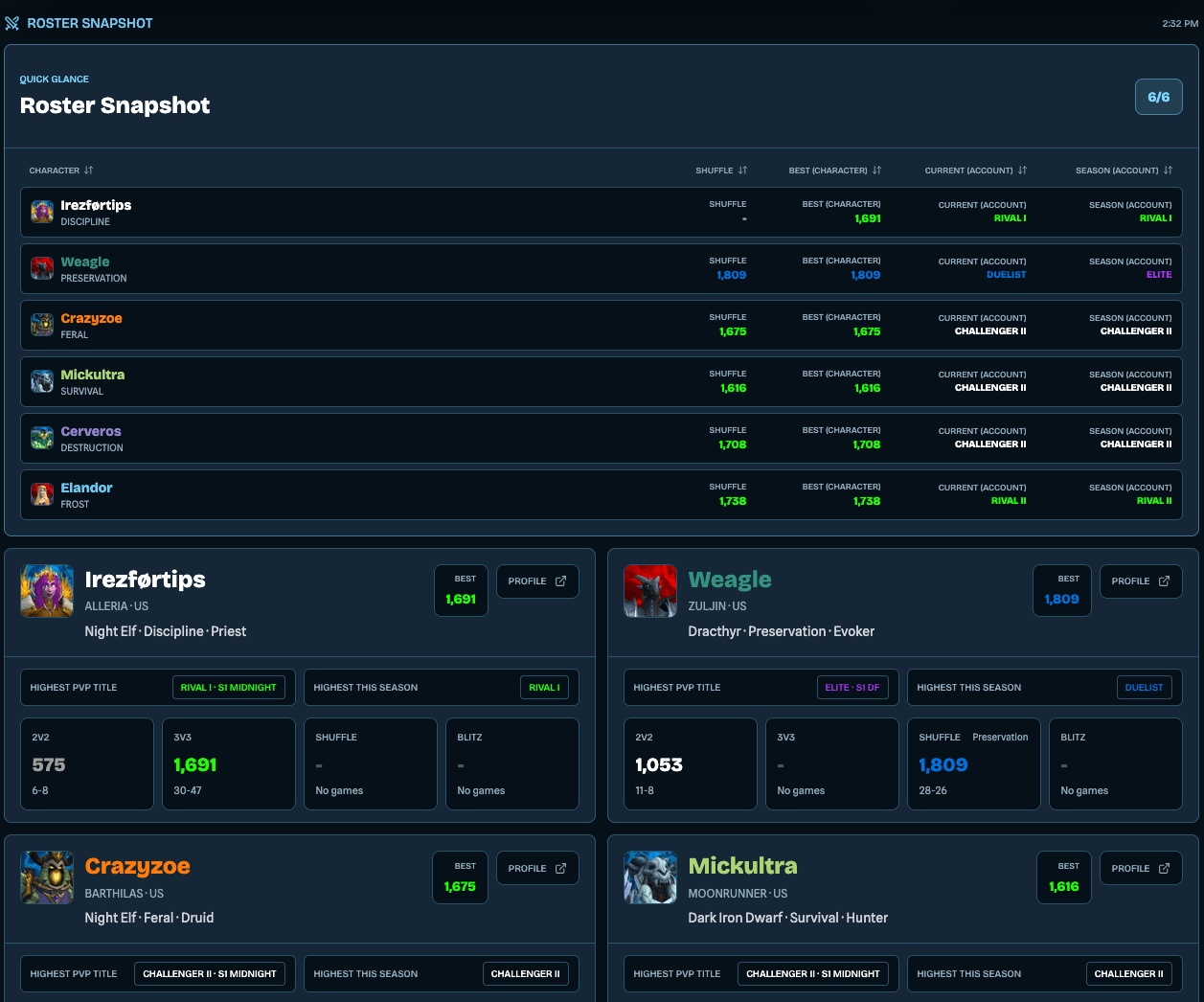Click Weagle Shuffle Preservation 1,809 tile

tap(974, 764)
